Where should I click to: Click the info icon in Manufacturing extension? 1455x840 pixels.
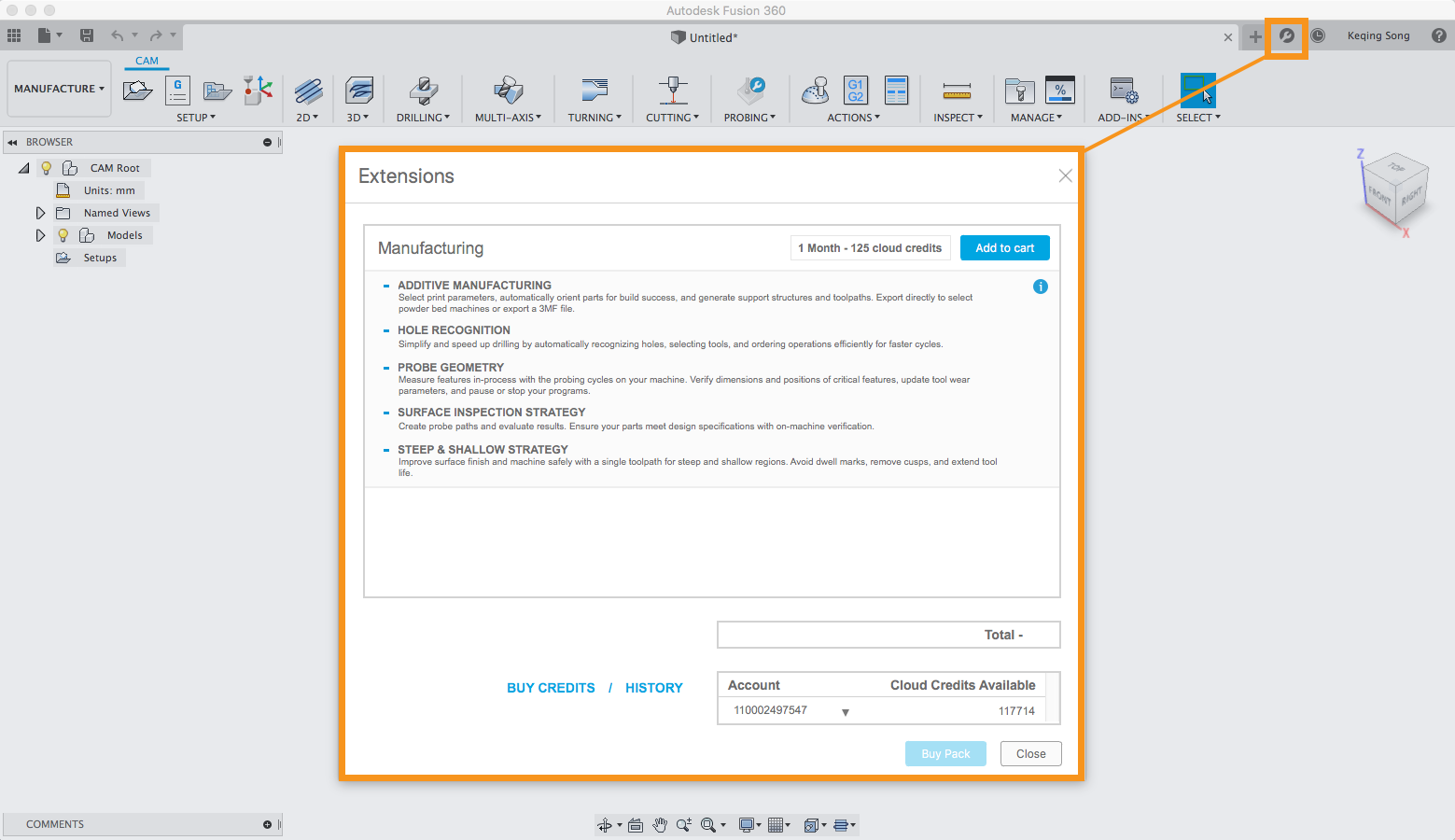point(1041,287)
